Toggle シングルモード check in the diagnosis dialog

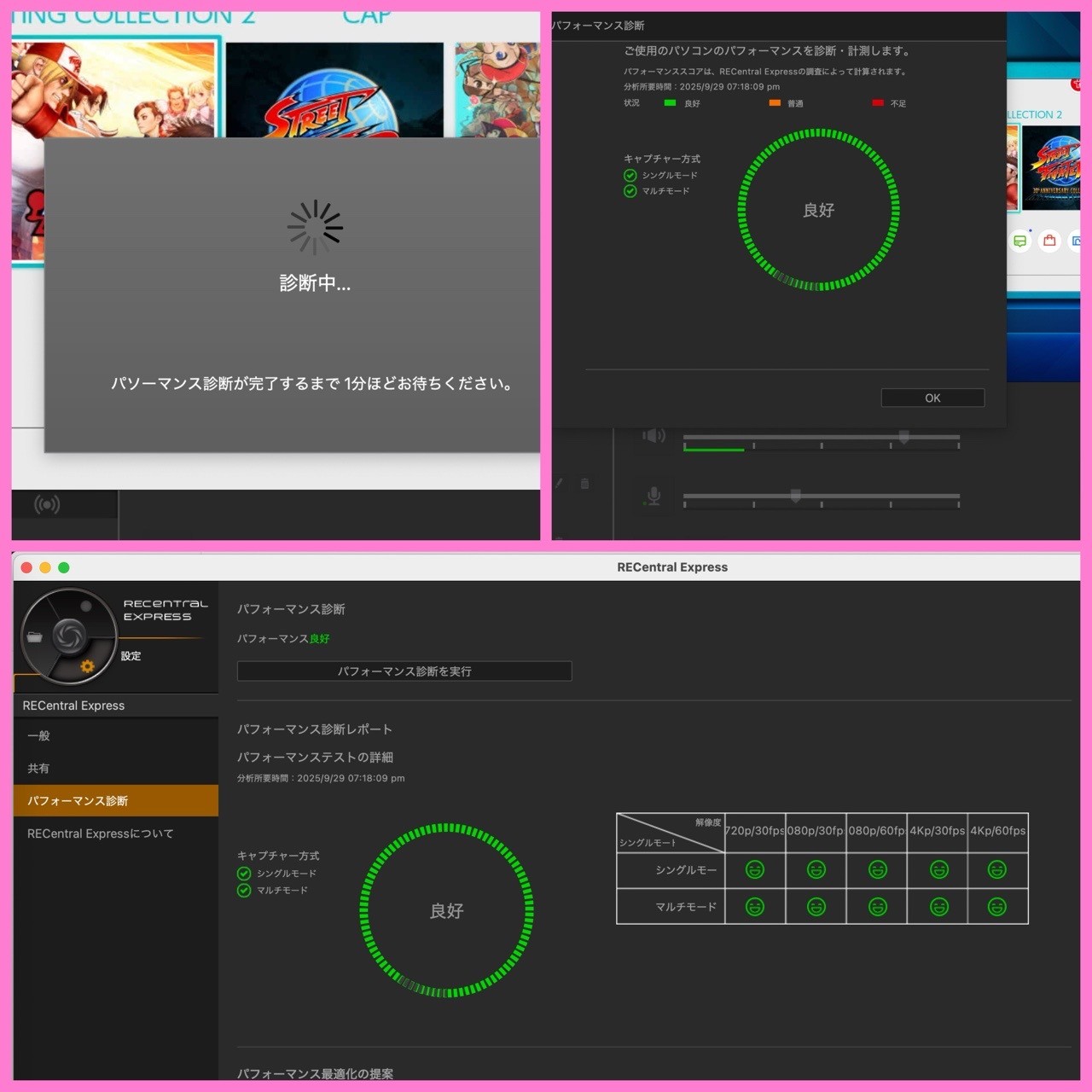coord(630,176)
